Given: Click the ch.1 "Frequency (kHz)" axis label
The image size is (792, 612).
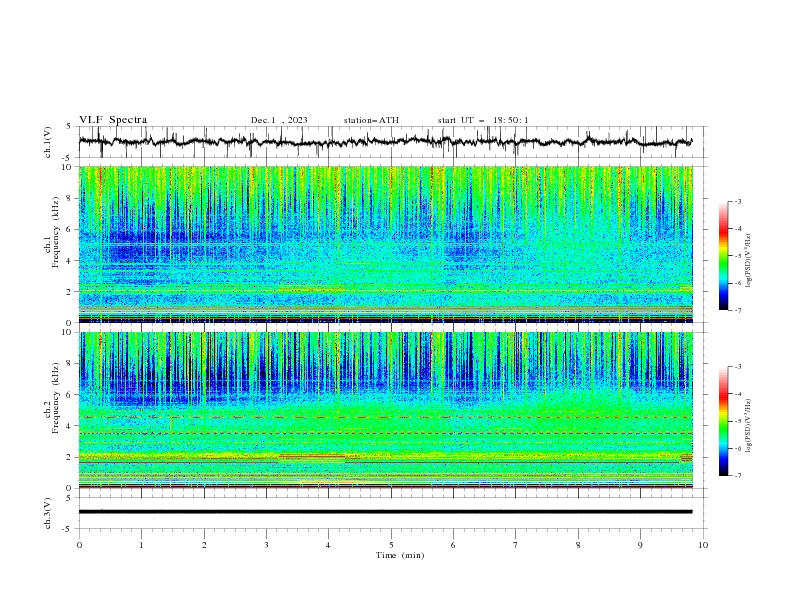Looking at the screenshot, I should pos(55,231).
